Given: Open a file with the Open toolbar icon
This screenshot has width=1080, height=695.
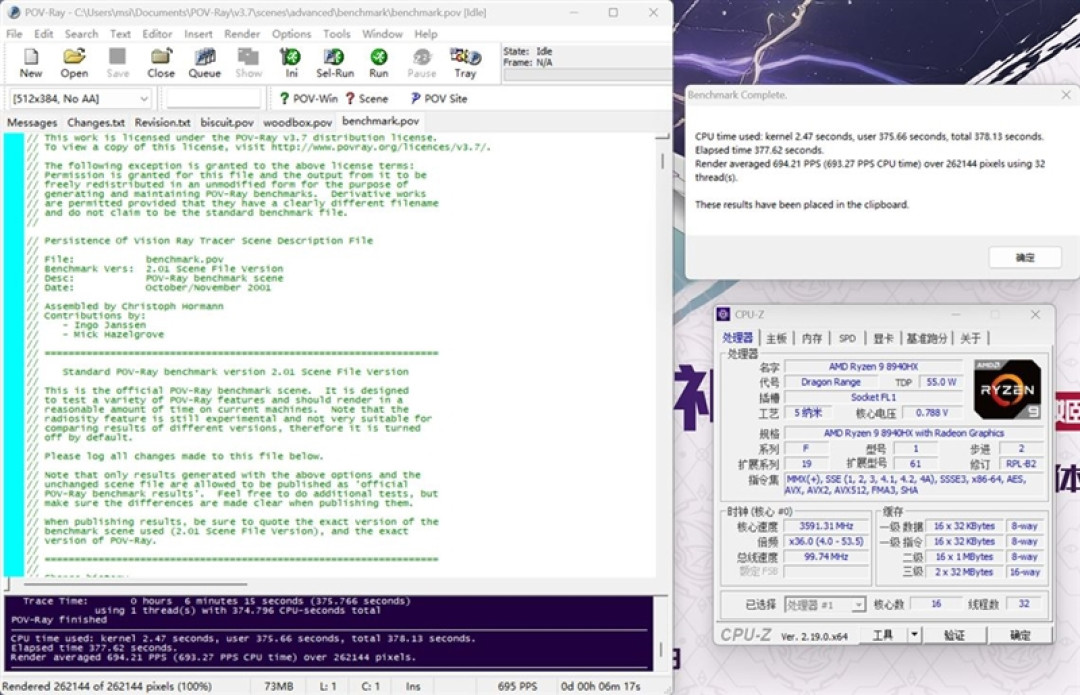Looking at the screenshot, I should [74, 63].
